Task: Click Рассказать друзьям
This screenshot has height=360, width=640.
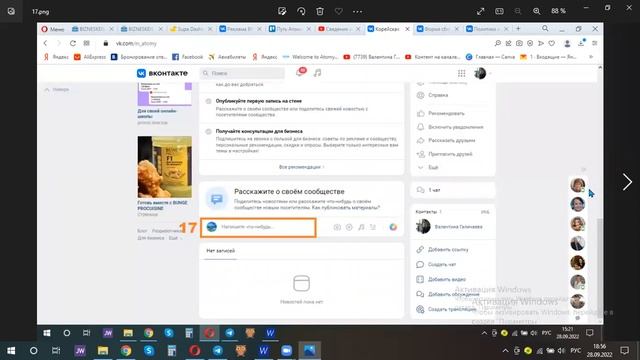Action: pyautogui.click(x=451, y=140)
